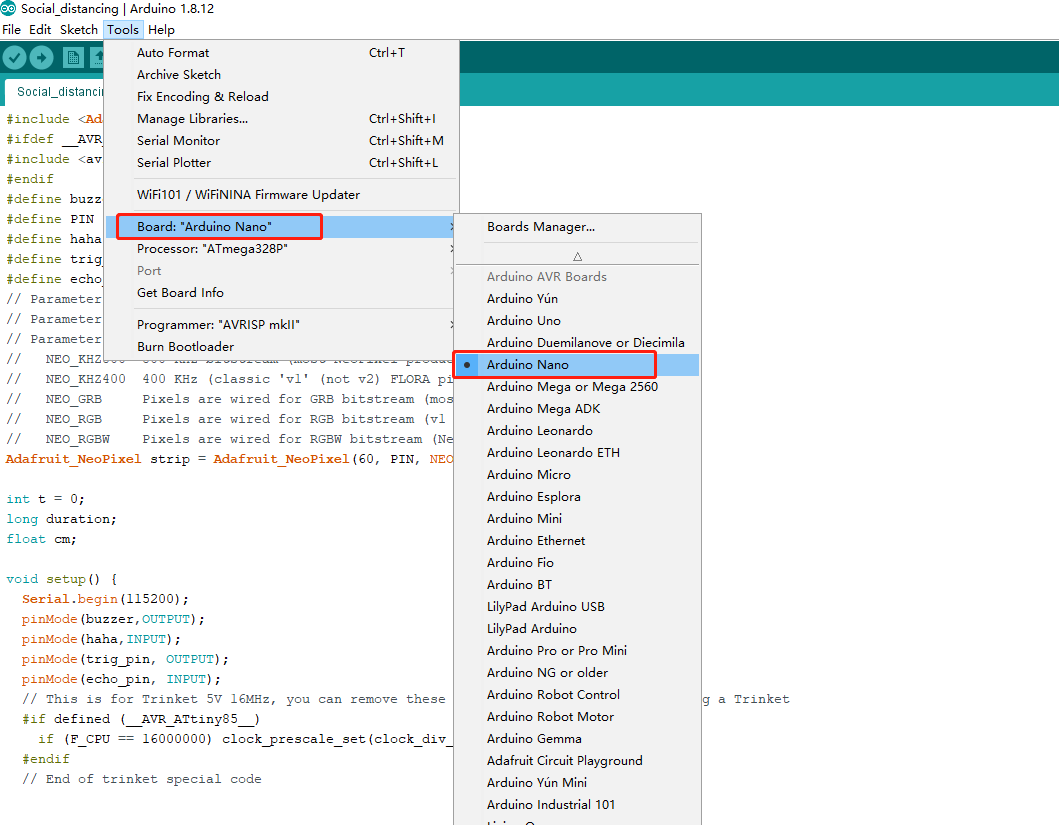The height and width of the screenshot is (825, 1059).
Task: Click the 'pinMode(echo_pin, INPUT);' line
Action: pyautogui.click(x=121, y=679)
